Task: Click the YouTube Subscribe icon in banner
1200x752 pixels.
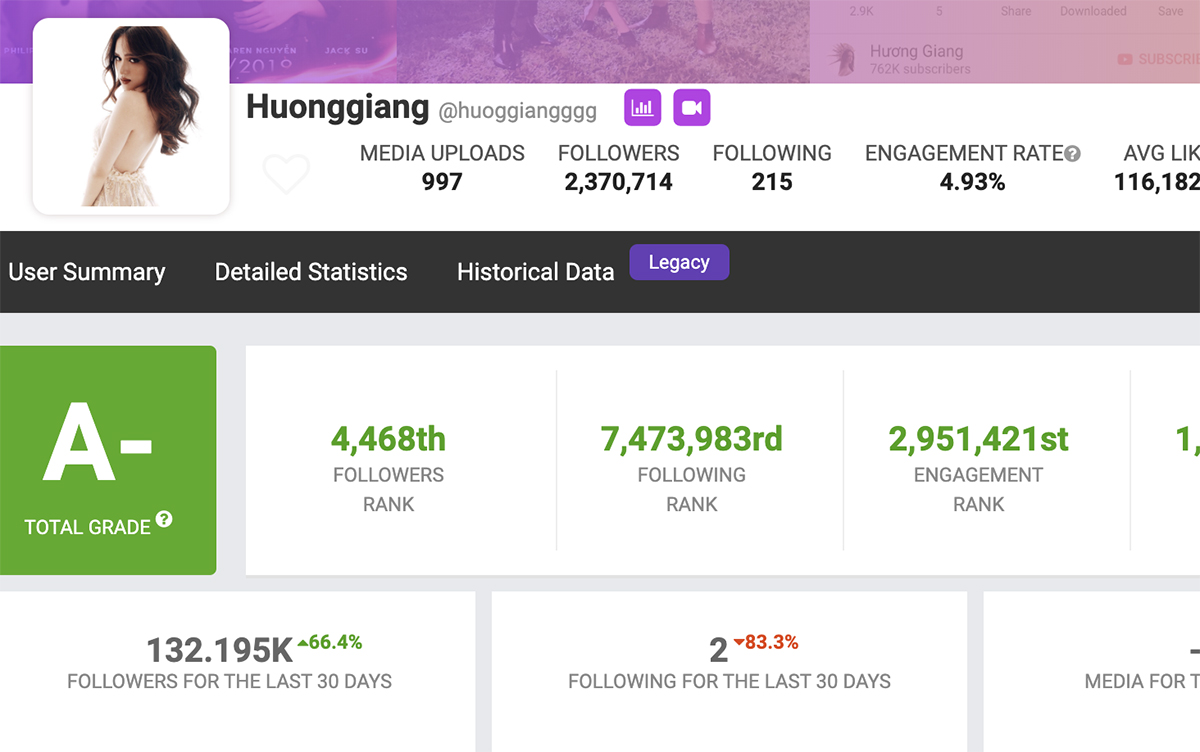Action: 1126,60
